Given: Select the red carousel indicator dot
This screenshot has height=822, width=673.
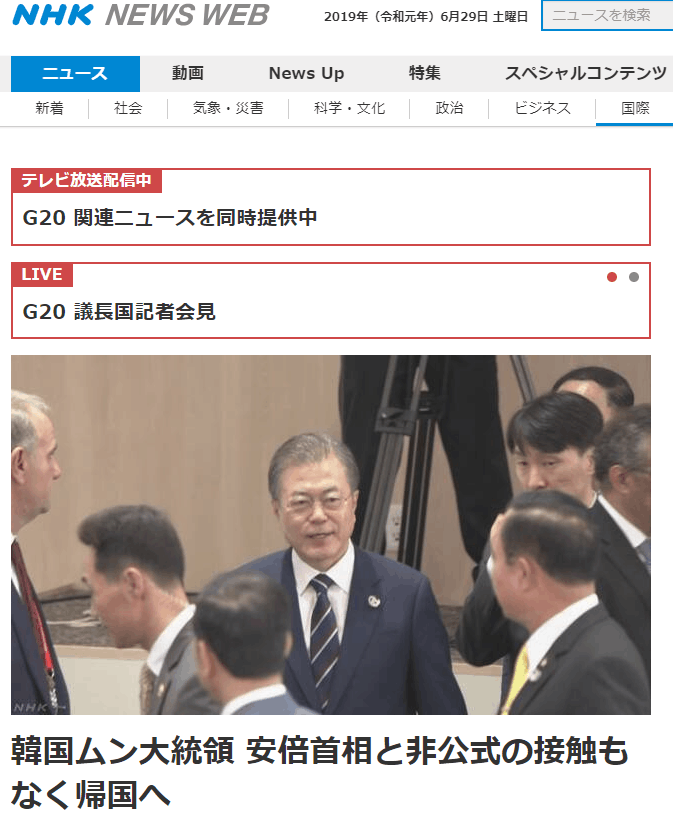Looking at the screenshot, I should point(612,277).
